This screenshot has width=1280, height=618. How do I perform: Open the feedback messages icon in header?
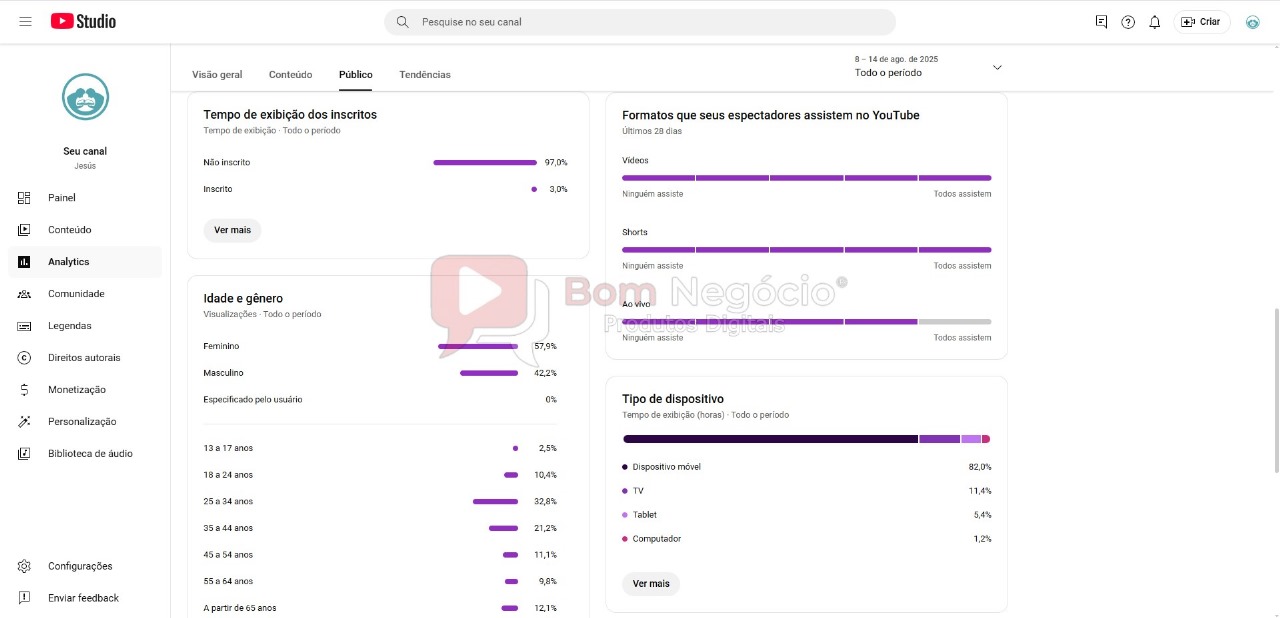pyautogui.click(x=1101, y=21)
